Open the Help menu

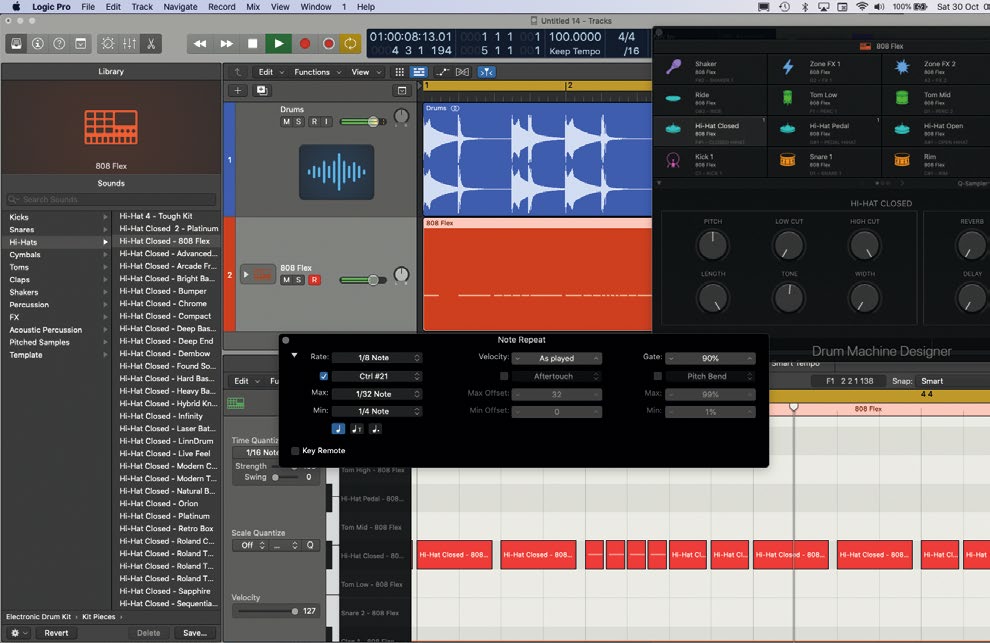pos(366,7)
